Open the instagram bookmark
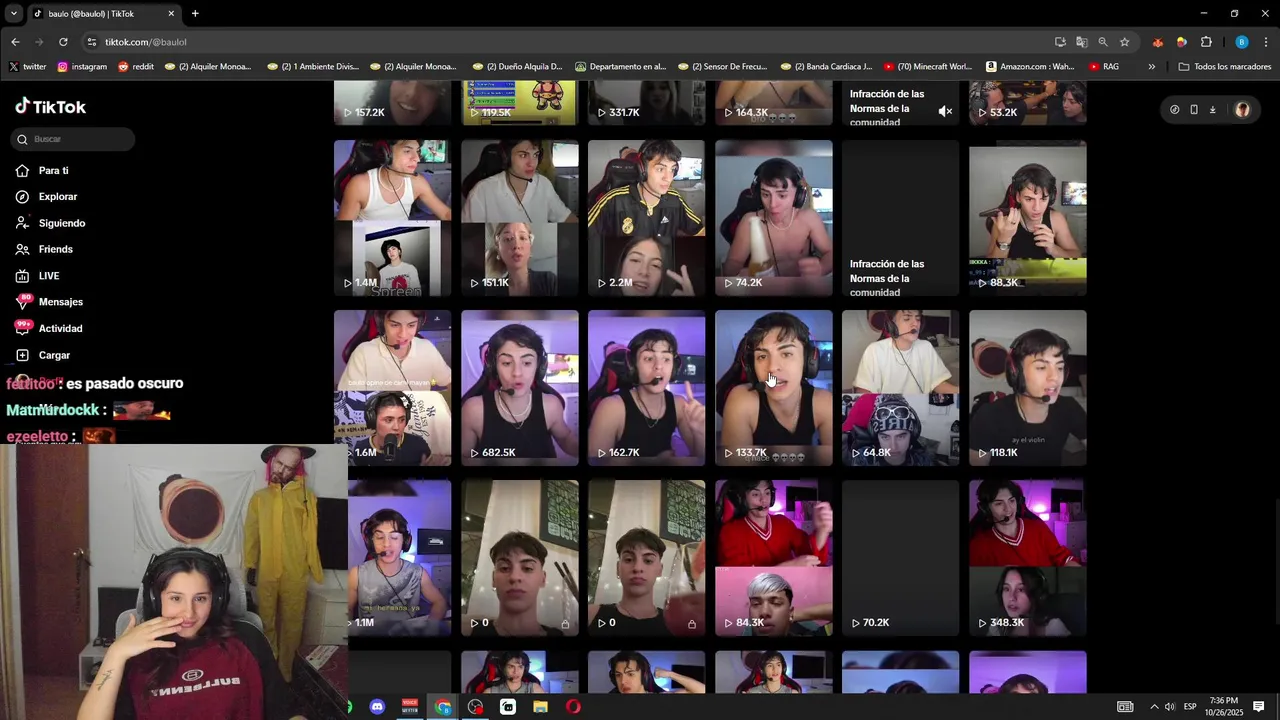Screen dimensions: 1280x720 point(82,67)
